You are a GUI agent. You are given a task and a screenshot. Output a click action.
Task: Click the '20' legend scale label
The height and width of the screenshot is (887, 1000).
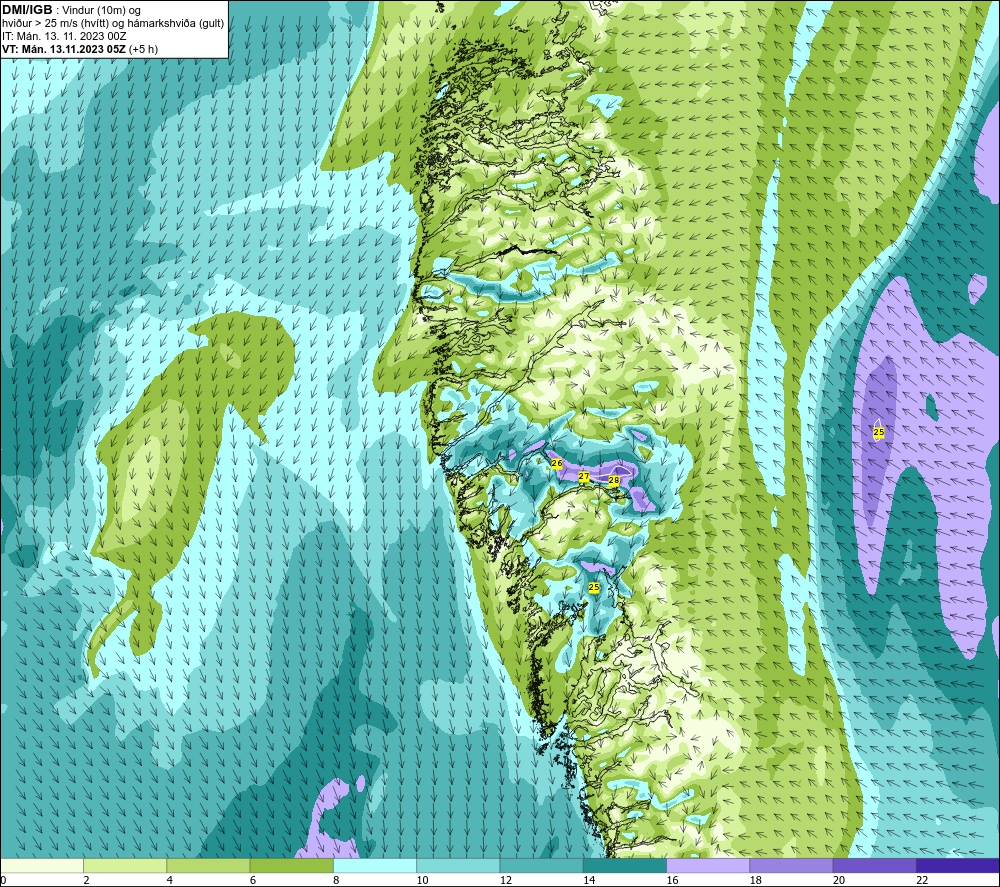839,880
